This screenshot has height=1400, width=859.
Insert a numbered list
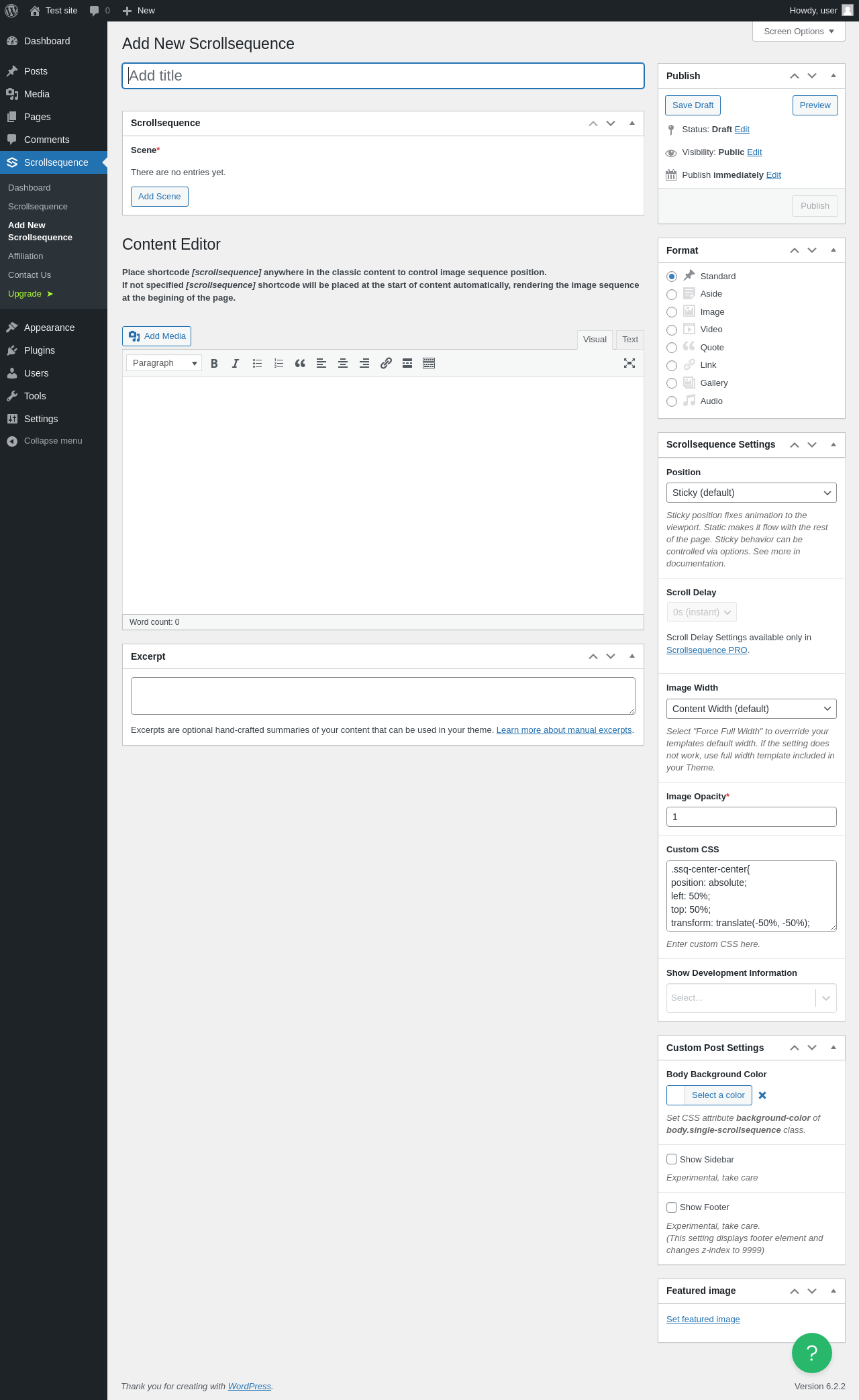(x=279, y=363)
